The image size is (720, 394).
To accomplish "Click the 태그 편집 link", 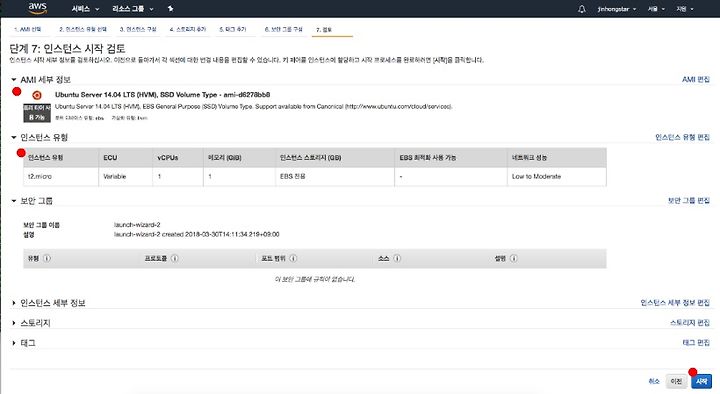I will (x=696, y=343).
